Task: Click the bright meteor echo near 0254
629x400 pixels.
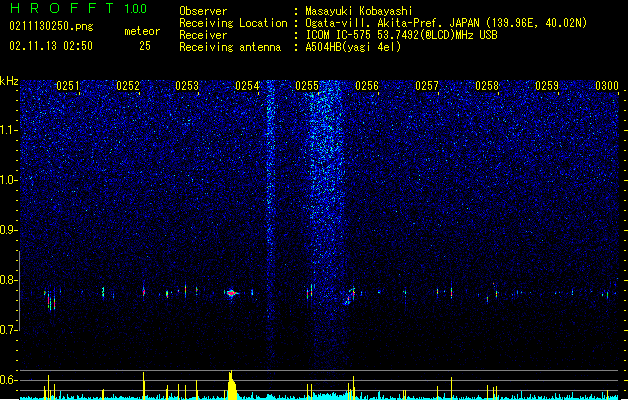Action: [x=231, y=293]
